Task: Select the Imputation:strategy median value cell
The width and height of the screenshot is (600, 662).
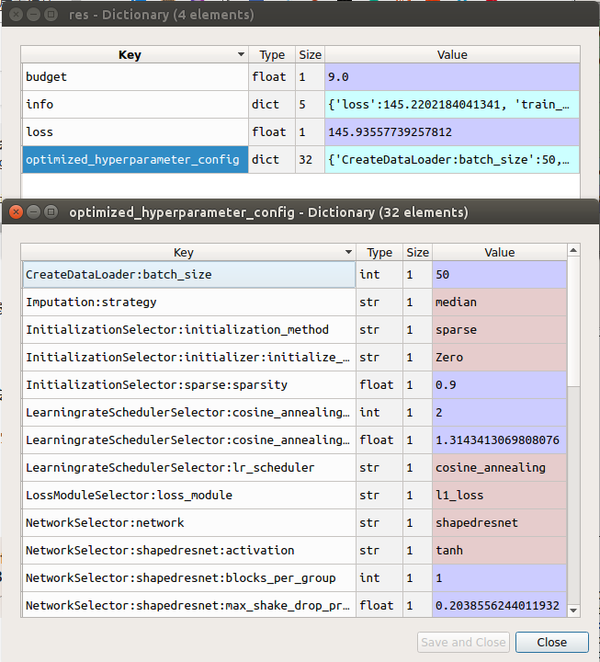Action: (499, 302)
